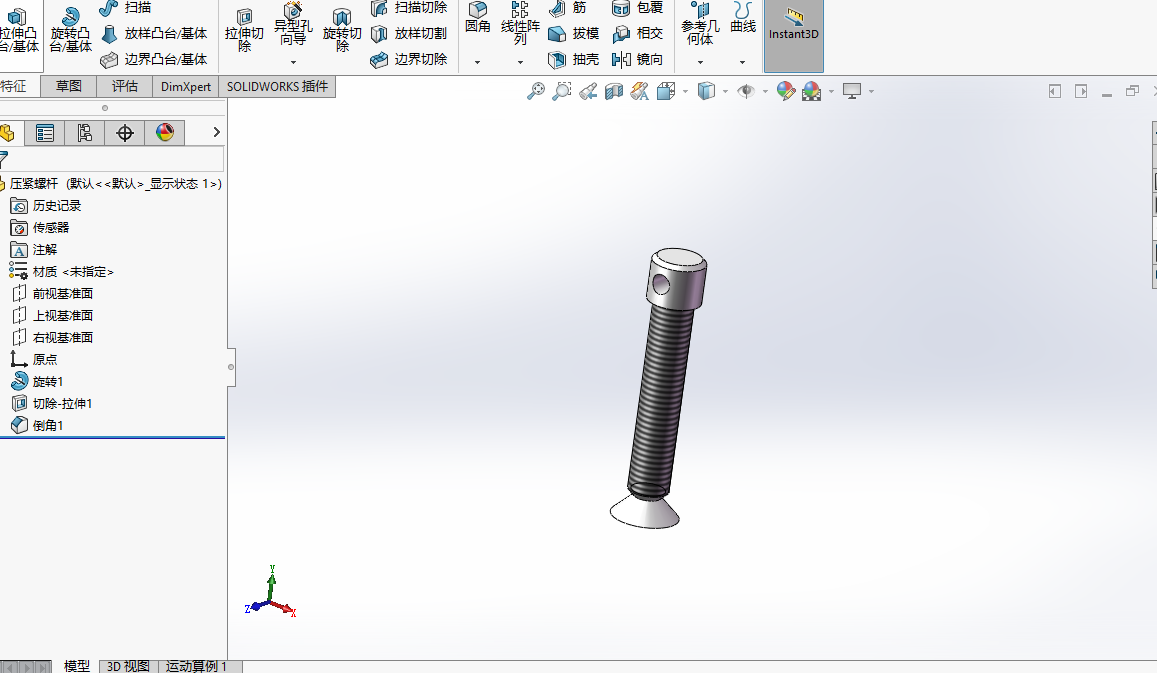Screen dimensions: 1157x673
Task: Click the Section View icon
Action: 614,91
